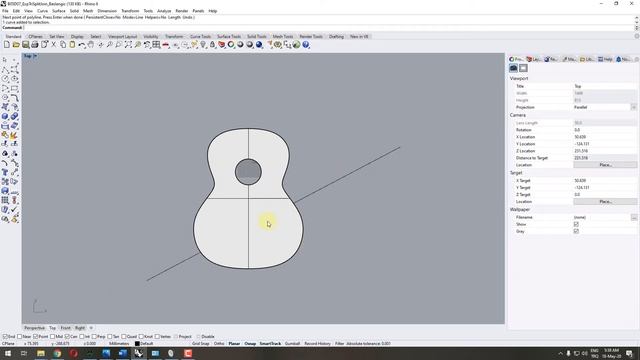Open the Top viewport title dropdown arrow
This screenshot has height=360, width=640.
tap(36, 56)
